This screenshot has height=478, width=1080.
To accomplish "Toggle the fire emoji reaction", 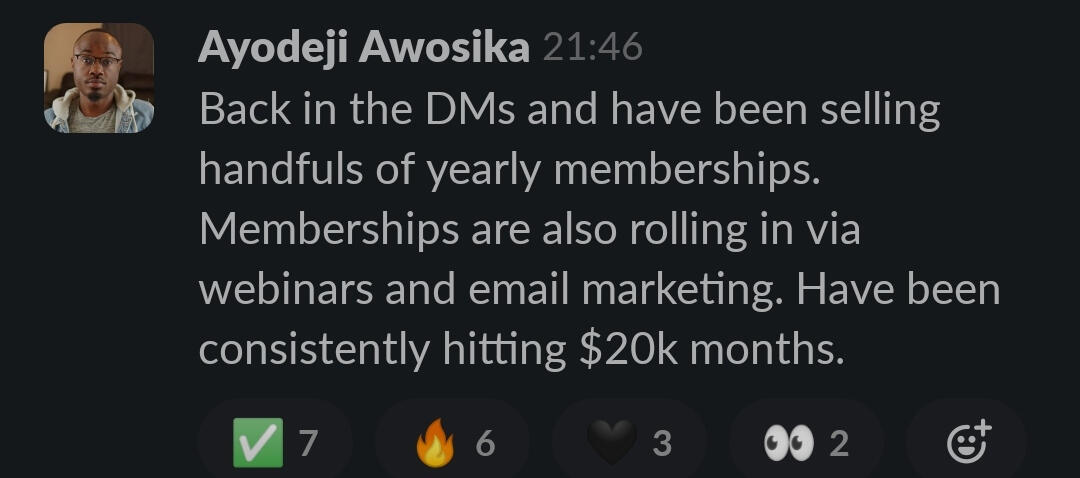I will (452, 441).
